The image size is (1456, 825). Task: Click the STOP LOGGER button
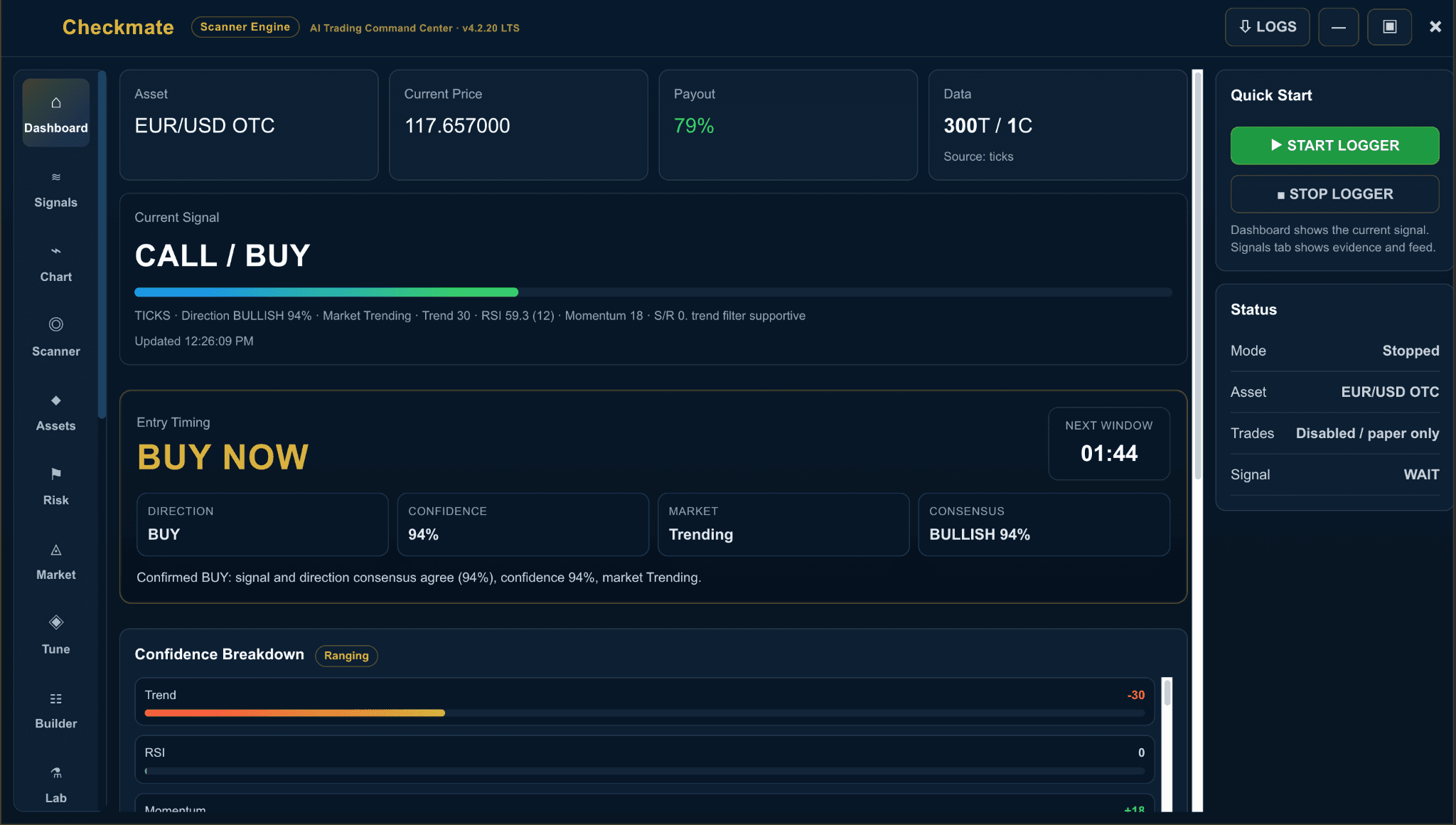[1334, 194]
